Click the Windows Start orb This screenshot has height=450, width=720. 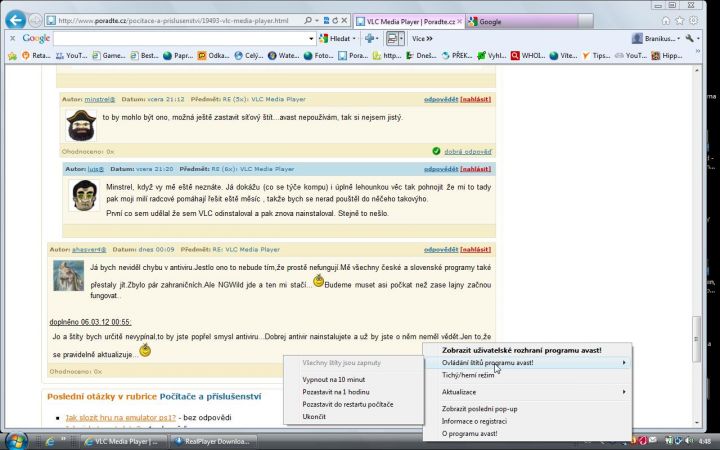pyautogui.click(x=16, y=442)
